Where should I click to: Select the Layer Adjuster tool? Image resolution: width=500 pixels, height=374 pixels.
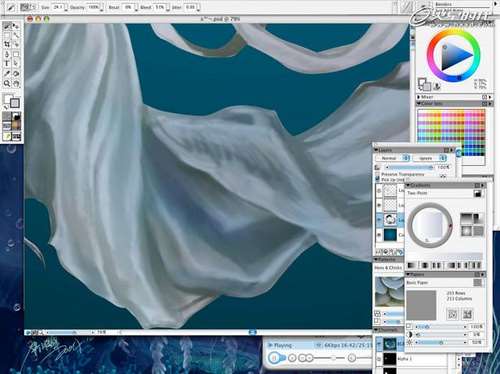coord(16,26)
